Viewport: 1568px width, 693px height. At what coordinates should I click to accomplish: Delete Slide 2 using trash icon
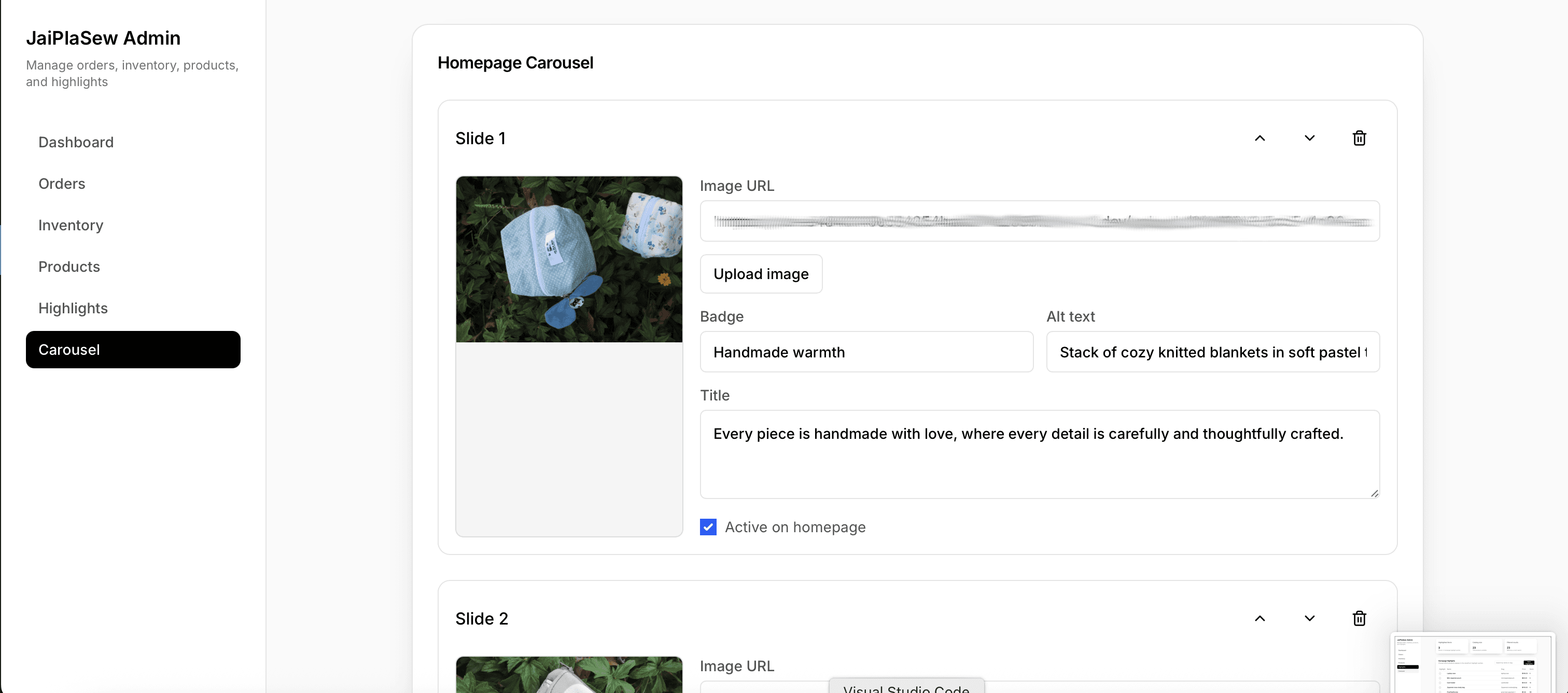click(x=1359, y=619)
